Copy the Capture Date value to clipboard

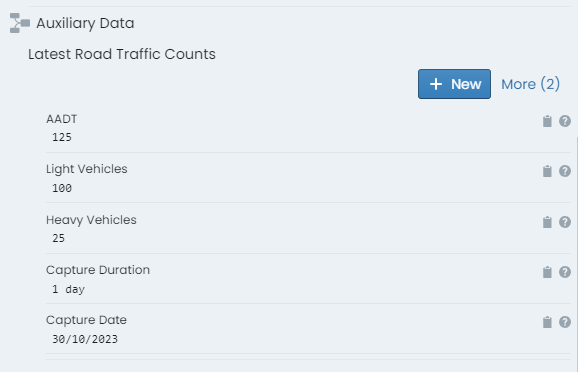tap(547, 322)
